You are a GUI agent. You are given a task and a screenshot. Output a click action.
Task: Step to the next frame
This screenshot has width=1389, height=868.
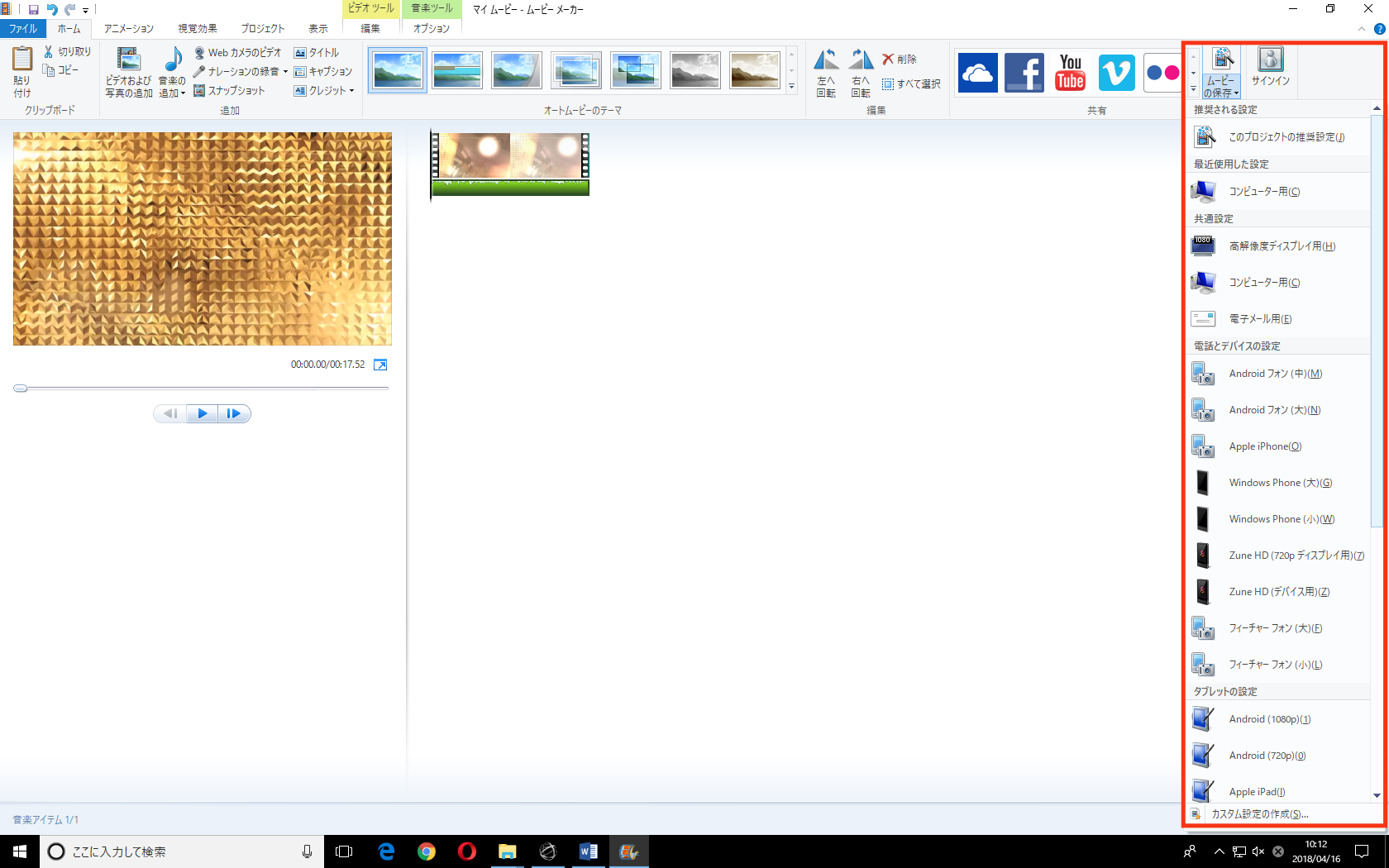coord(234,413)
